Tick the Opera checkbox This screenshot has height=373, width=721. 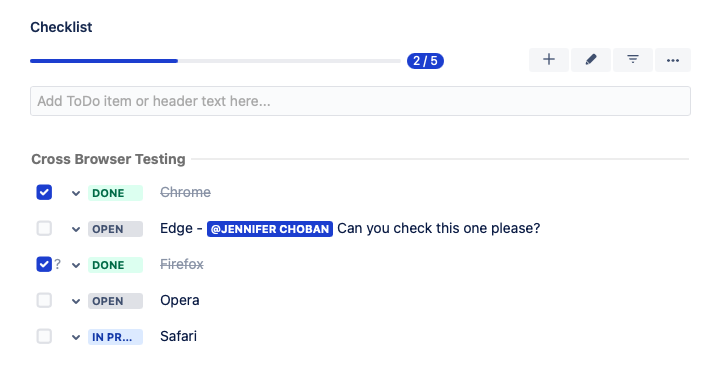(x=44, y=300)
